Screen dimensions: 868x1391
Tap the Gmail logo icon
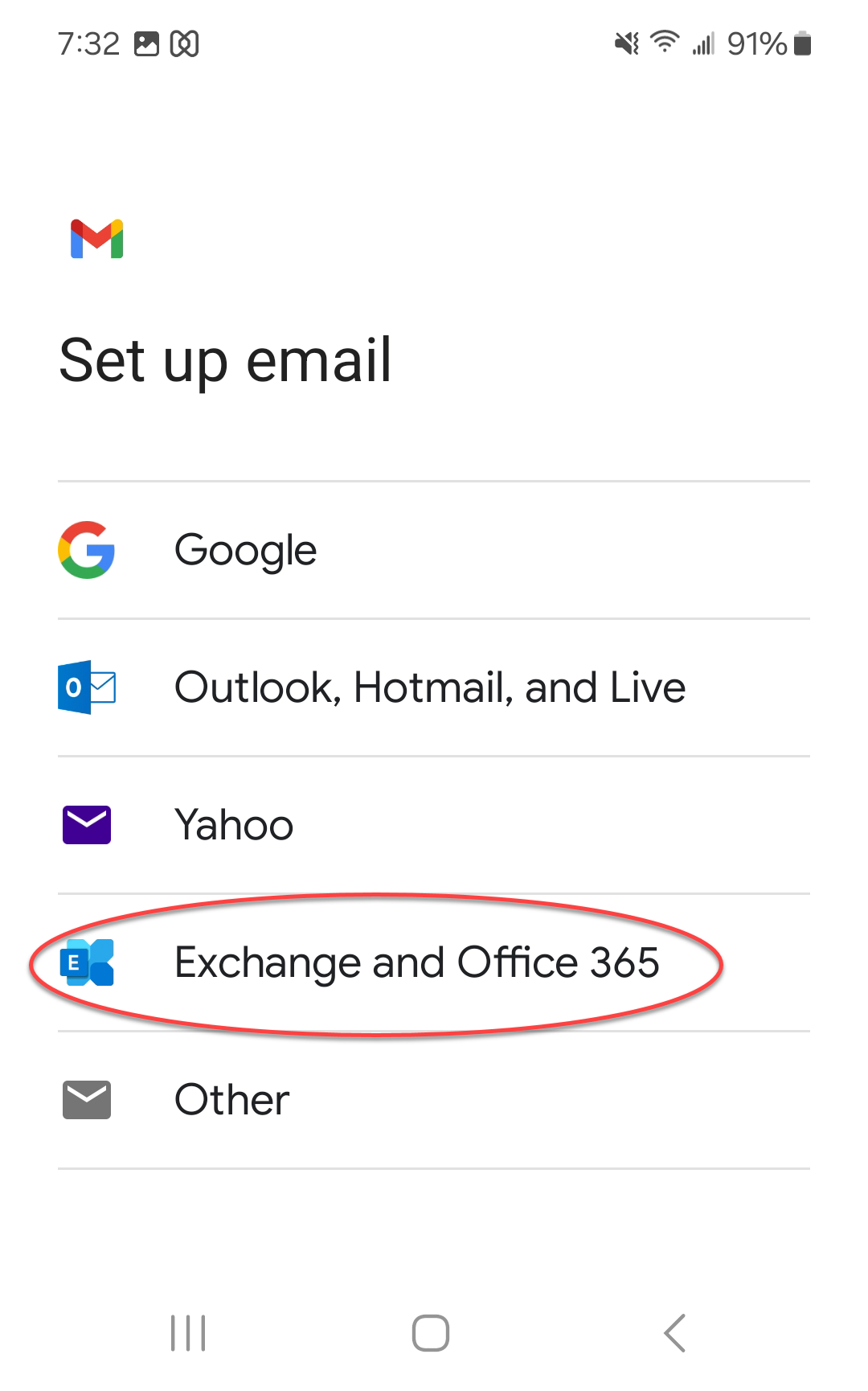tap(96, 239)
